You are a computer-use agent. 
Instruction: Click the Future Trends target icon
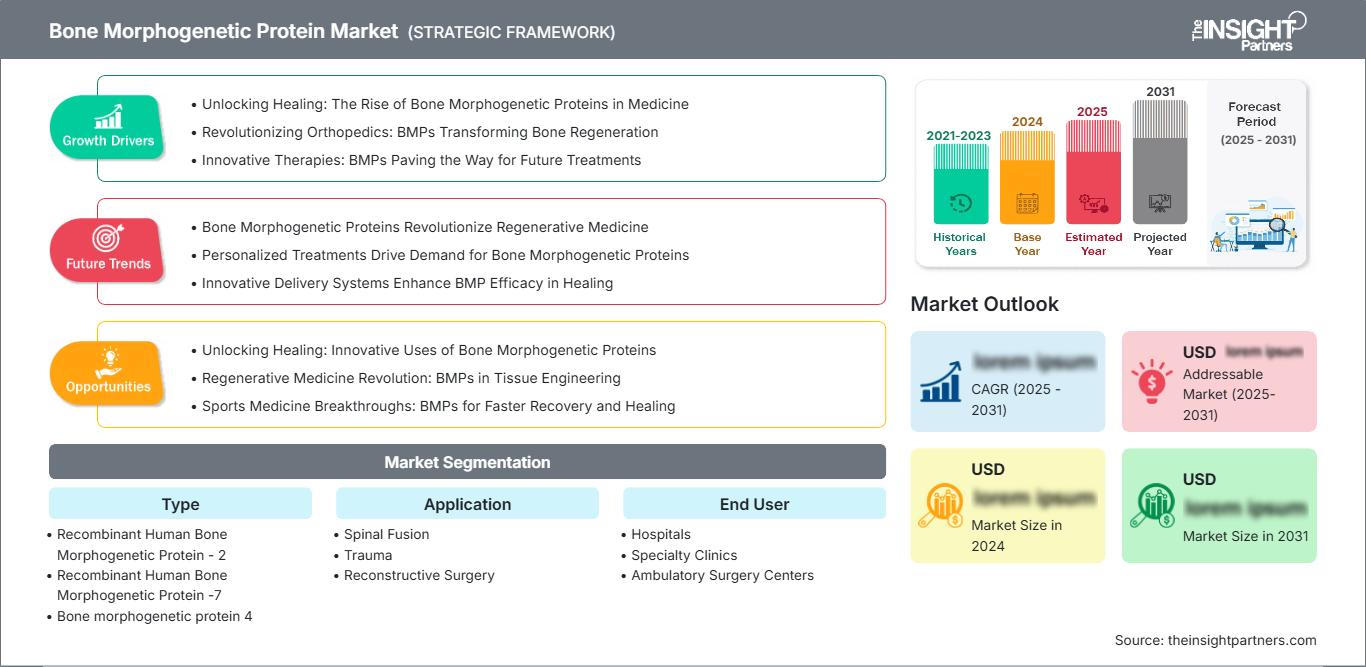point(108,239)
